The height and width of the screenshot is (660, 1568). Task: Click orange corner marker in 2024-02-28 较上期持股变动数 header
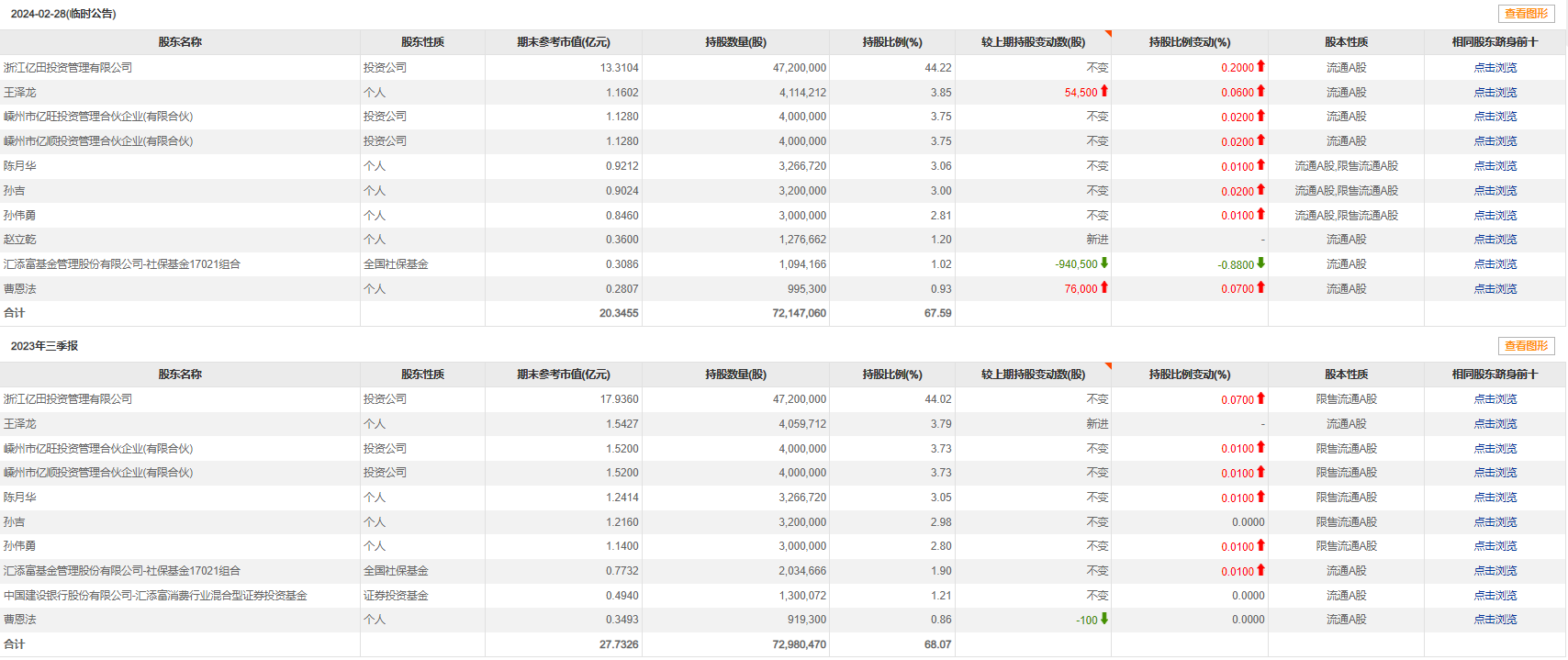point(1107,34)
